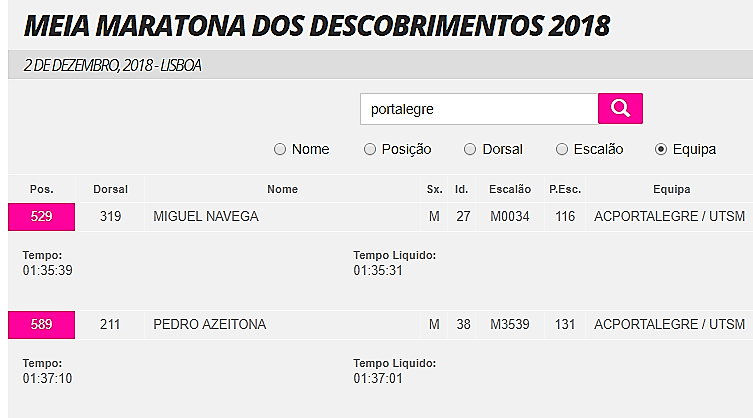Click the Nome column header

[282, 189]
